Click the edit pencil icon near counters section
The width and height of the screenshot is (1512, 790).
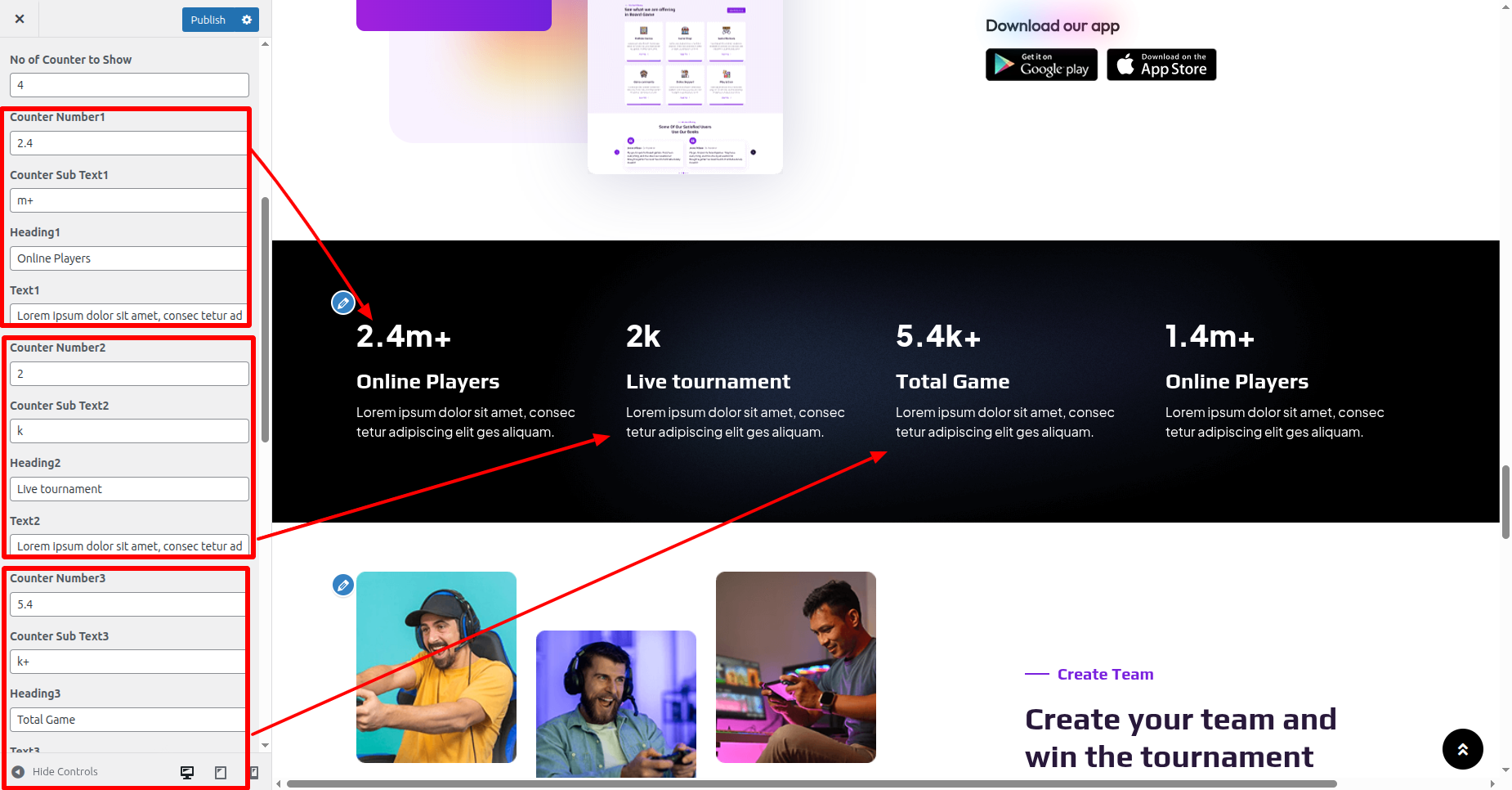[x=343, y=303]
